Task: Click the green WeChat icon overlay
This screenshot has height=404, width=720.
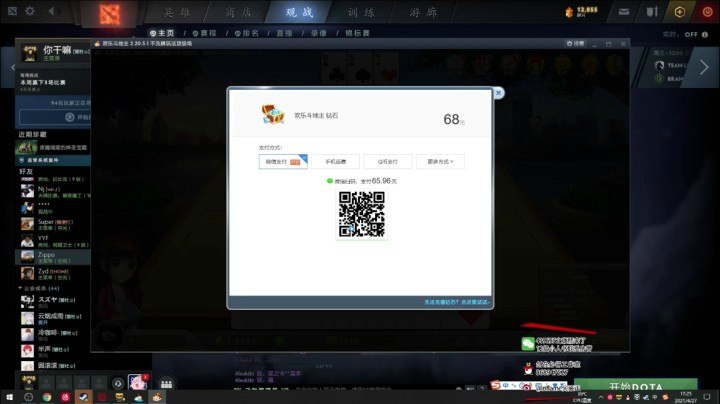Action: (x=528, y=343)
